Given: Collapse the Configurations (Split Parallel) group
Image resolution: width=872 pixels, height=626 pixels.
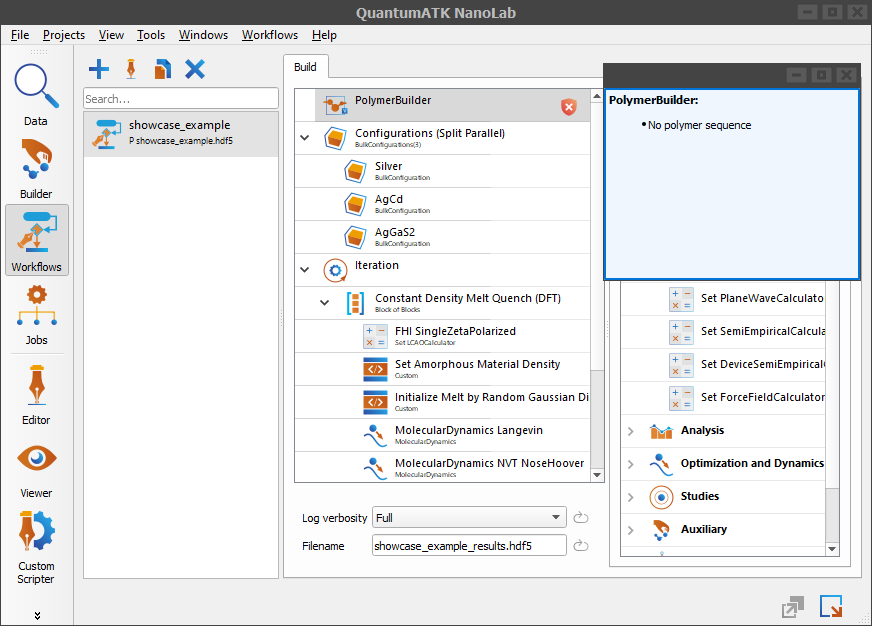Looking at the screenshot, I should coord(305,137).
